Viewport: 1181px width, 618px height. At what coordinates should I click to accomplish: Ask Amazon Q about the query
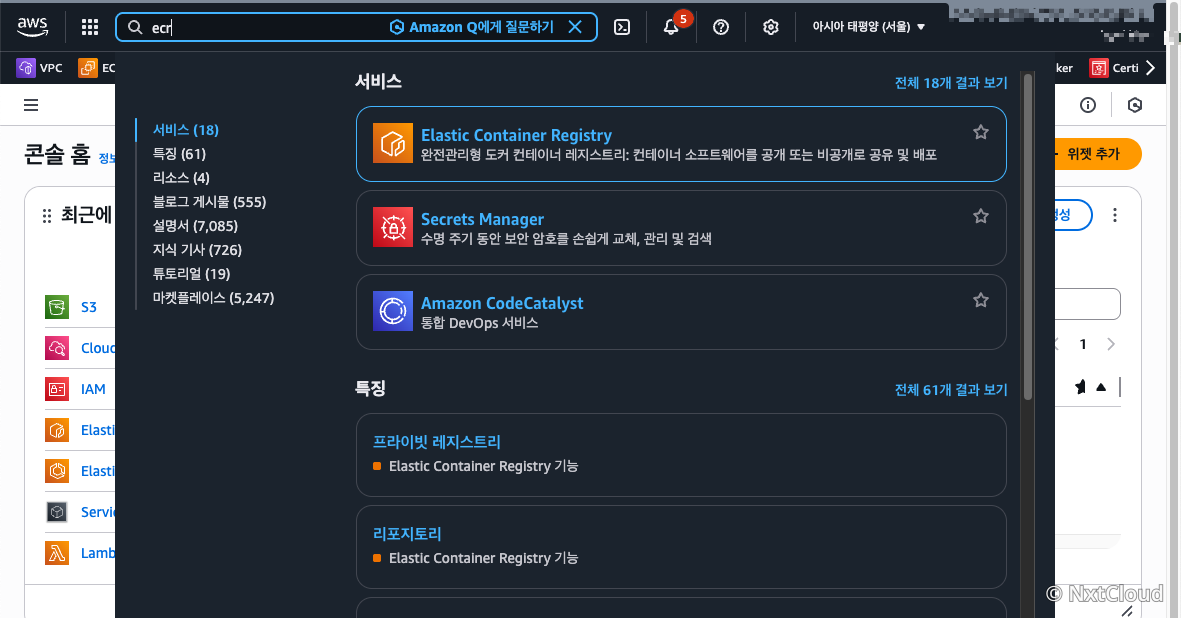click(471, 27)
